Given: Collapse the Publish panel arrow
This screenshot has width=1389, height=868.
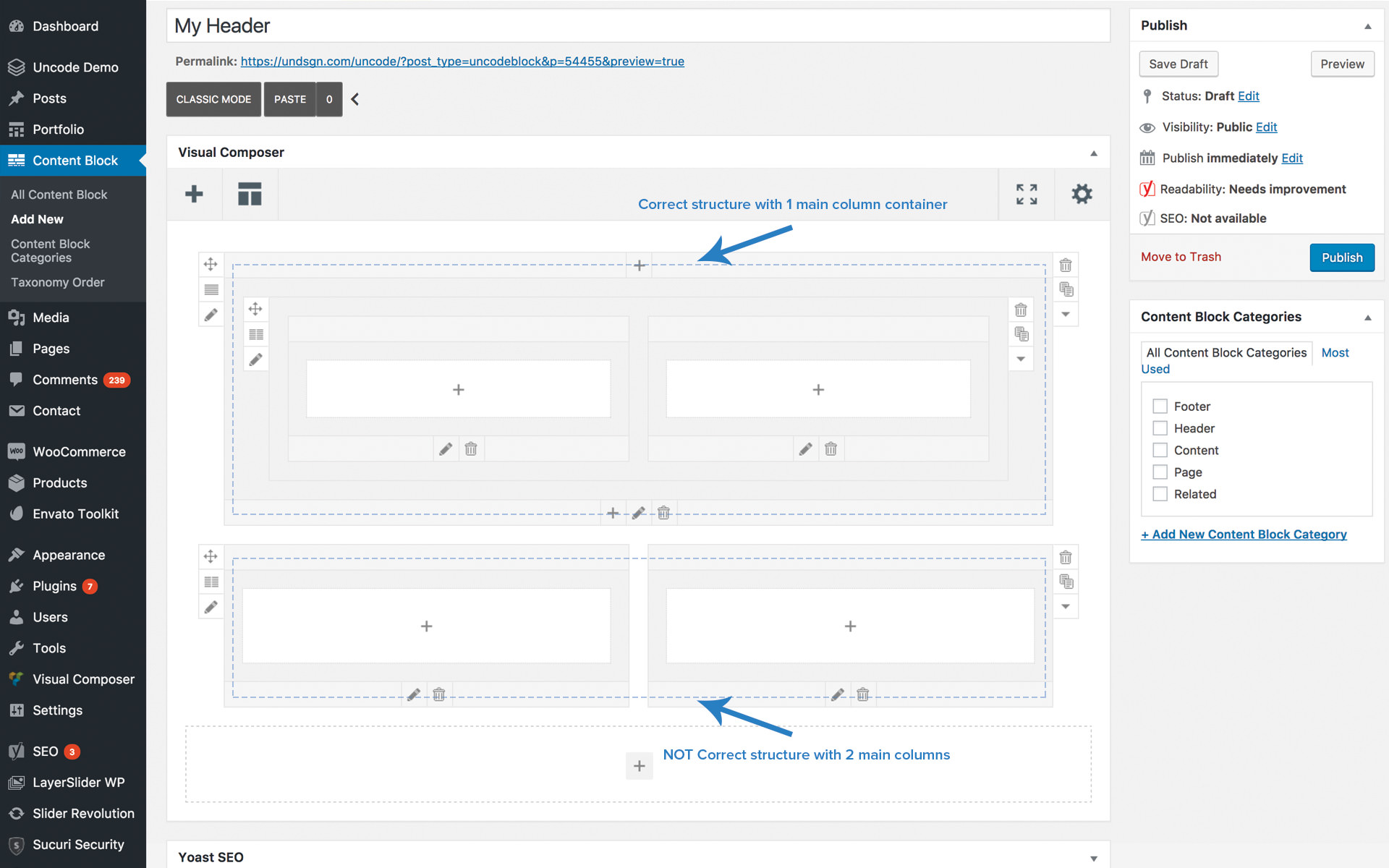Looking at the screenshot, I should [1367, 26].
